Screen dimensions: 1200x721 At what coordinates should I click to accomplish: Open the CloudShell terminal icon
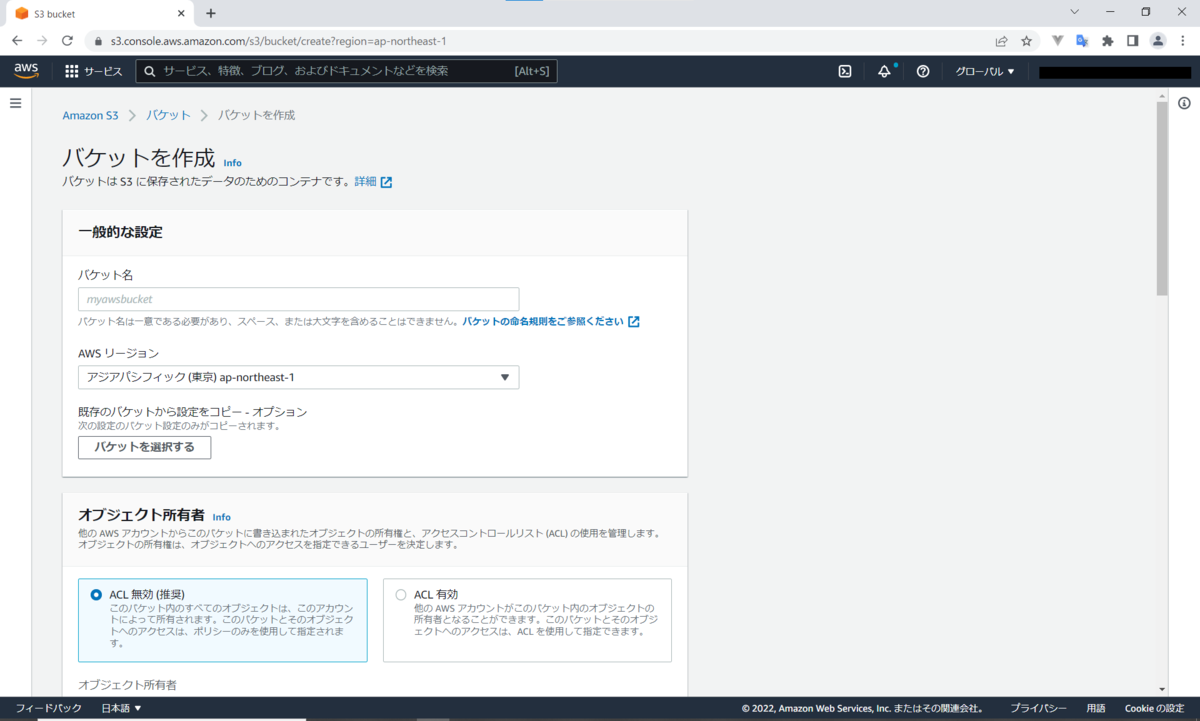(845, 71)
